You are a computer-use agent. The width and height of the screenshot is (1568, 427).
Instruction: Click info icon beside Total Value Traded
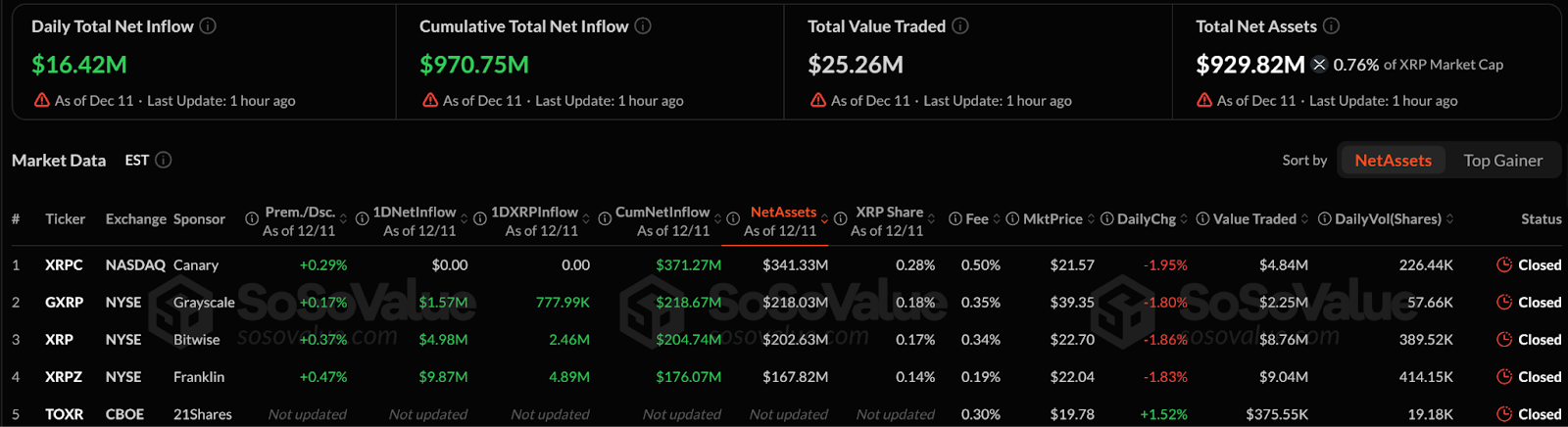click(960, 26)
